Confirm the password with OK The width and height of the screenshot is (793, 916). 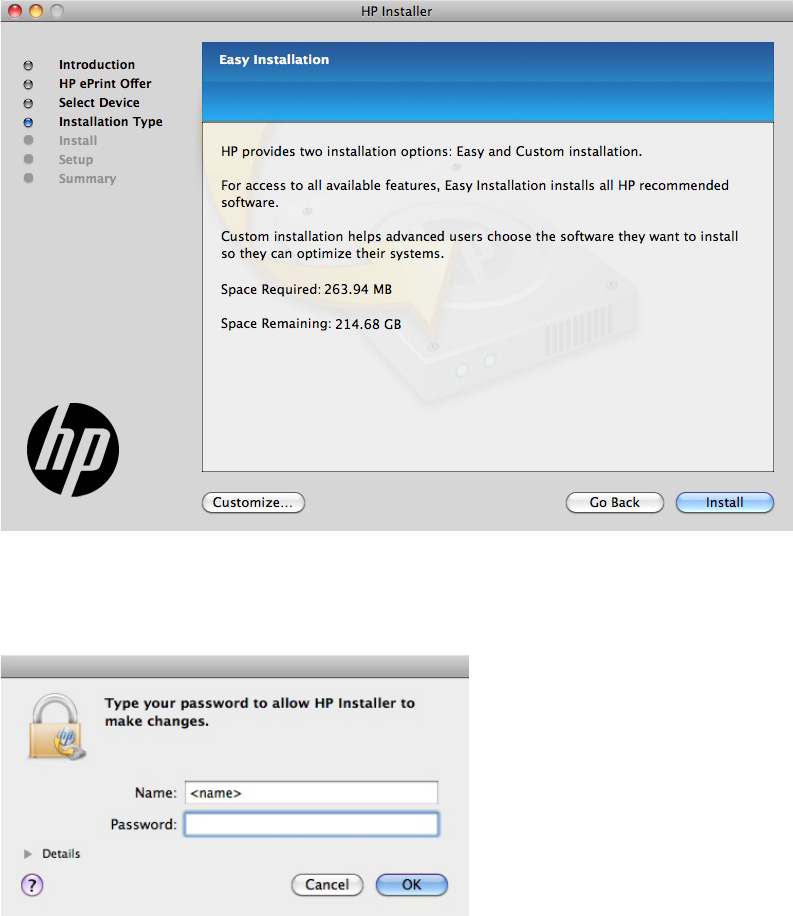(x=411, y=884)
